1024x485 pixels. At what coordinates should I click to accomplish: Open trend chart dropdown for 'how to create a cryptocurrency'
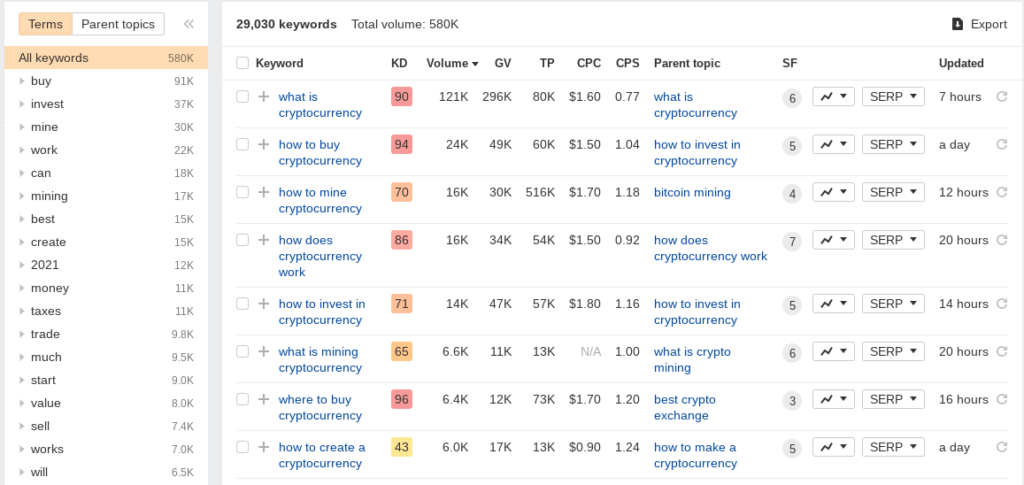(x=833, y=447)
